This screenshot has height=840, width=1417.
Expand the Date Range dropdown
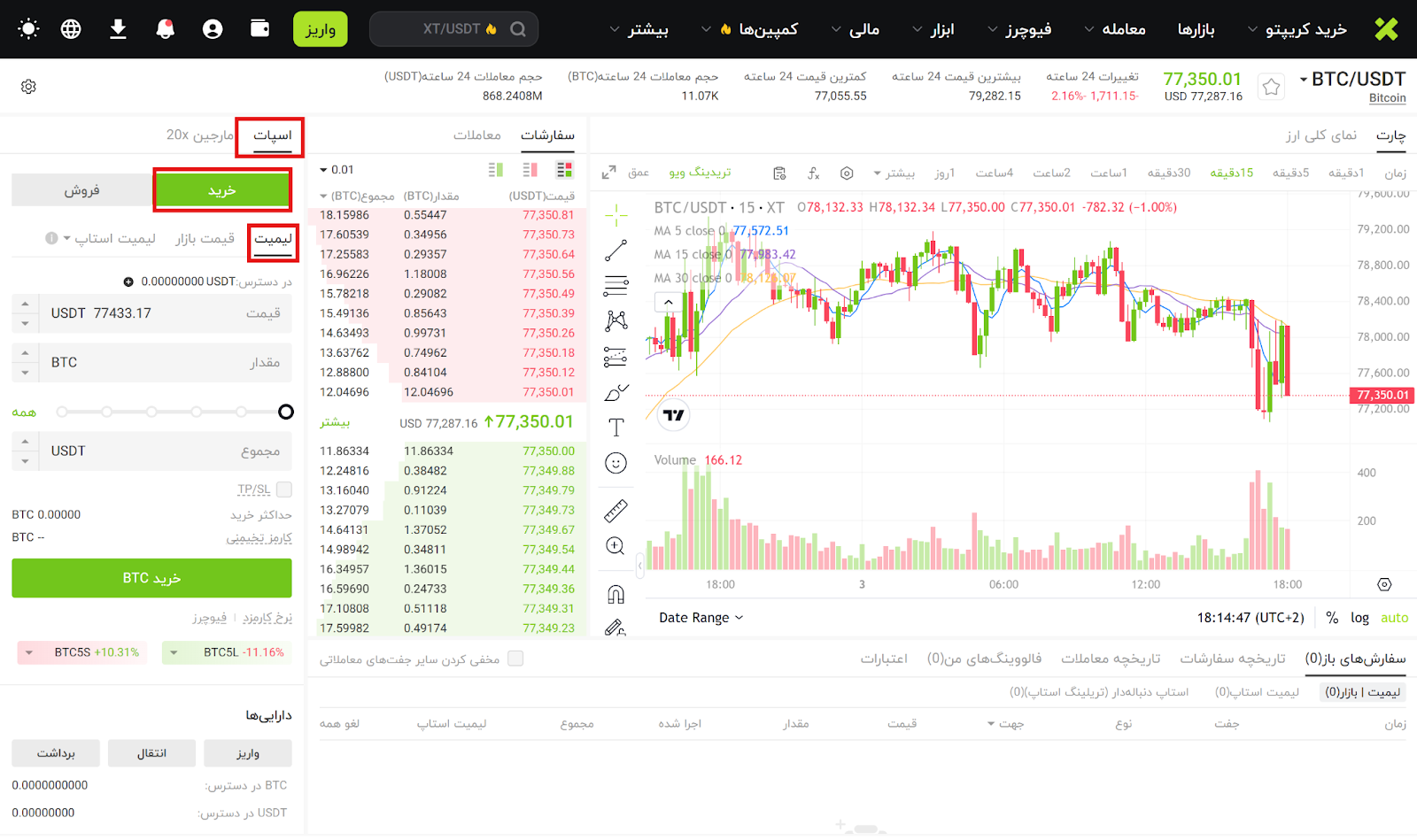coord(701,618)
